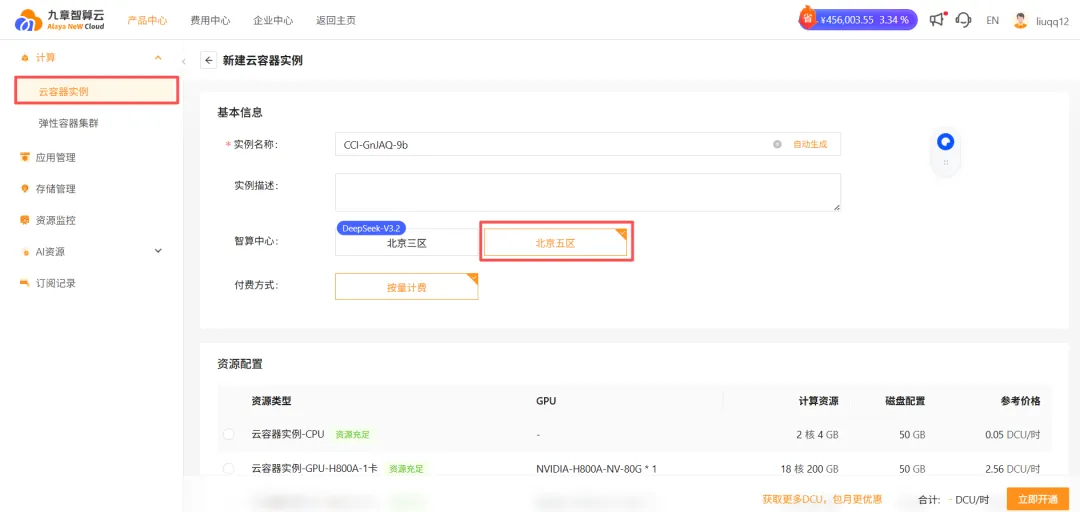
Task: Select the 云容器实例-GPU-H800A-1卡 radio button
Action: (x=229, y=468)
